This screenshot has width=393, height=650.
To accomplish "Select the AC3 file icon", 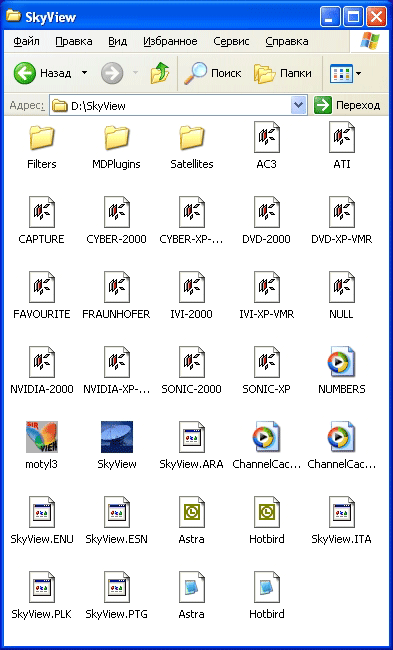I will tap(267, 137).
